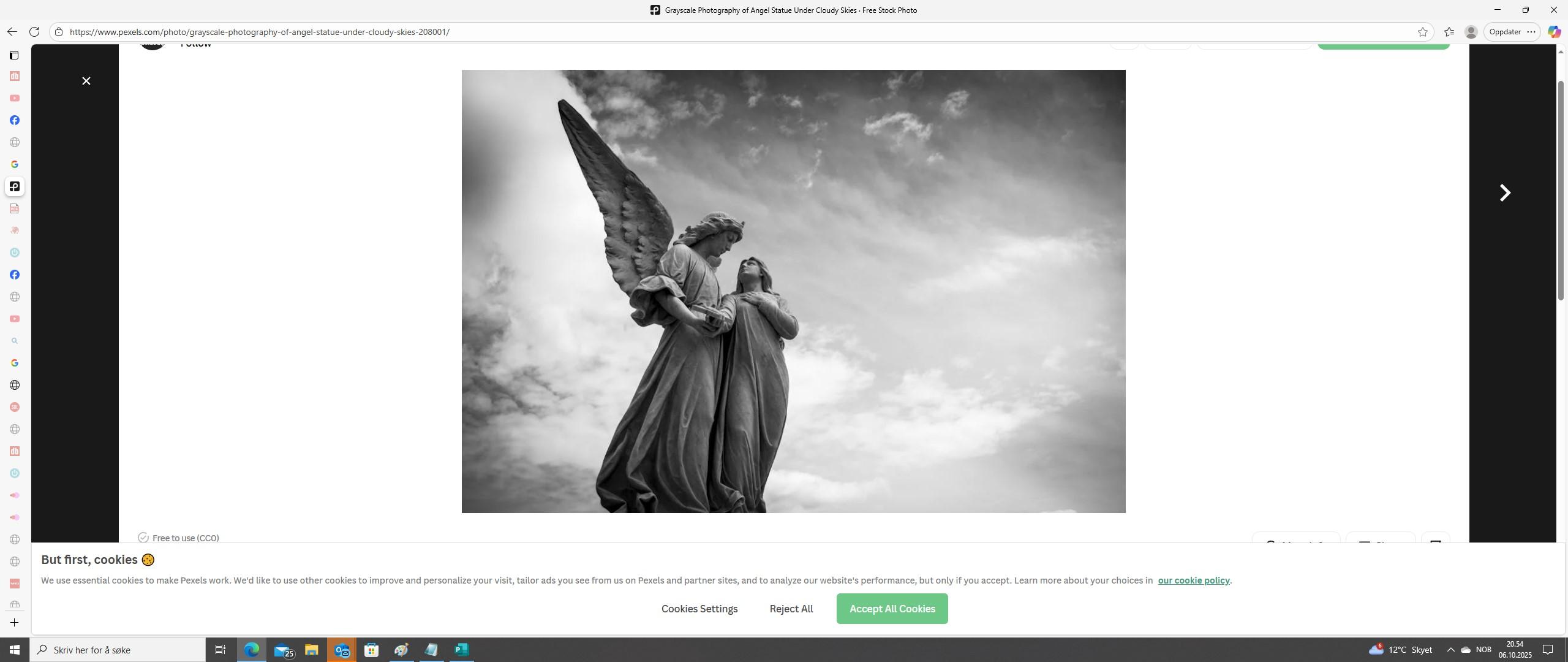Image resolution: width=1568 pixels, height=662 pixels.
Task: Go back with the browser back arrow
Action: pos(12,32)
